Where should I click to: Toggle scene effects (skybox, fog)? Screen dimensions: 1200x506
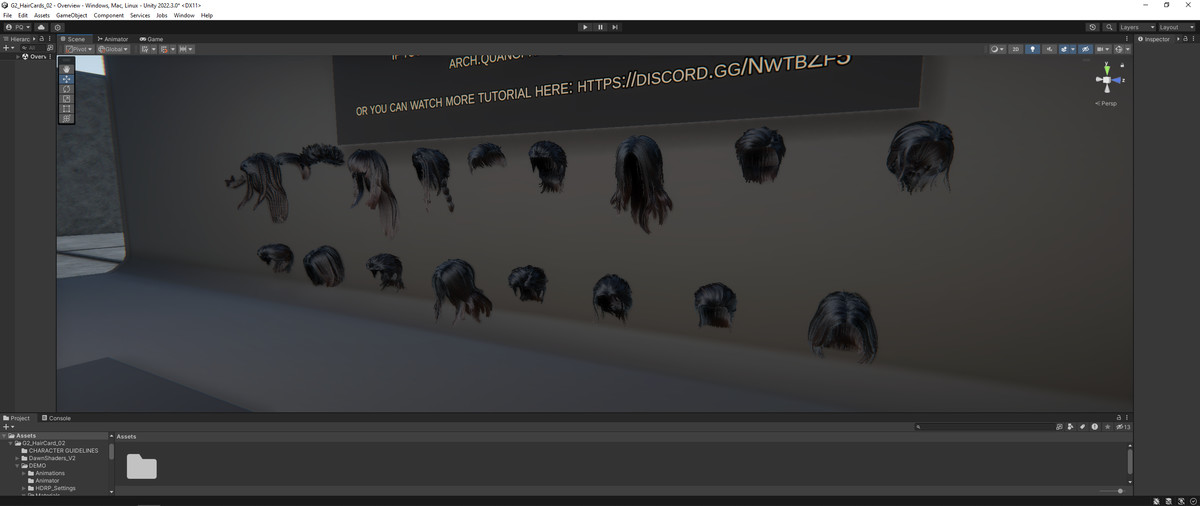click(1063, 49)
